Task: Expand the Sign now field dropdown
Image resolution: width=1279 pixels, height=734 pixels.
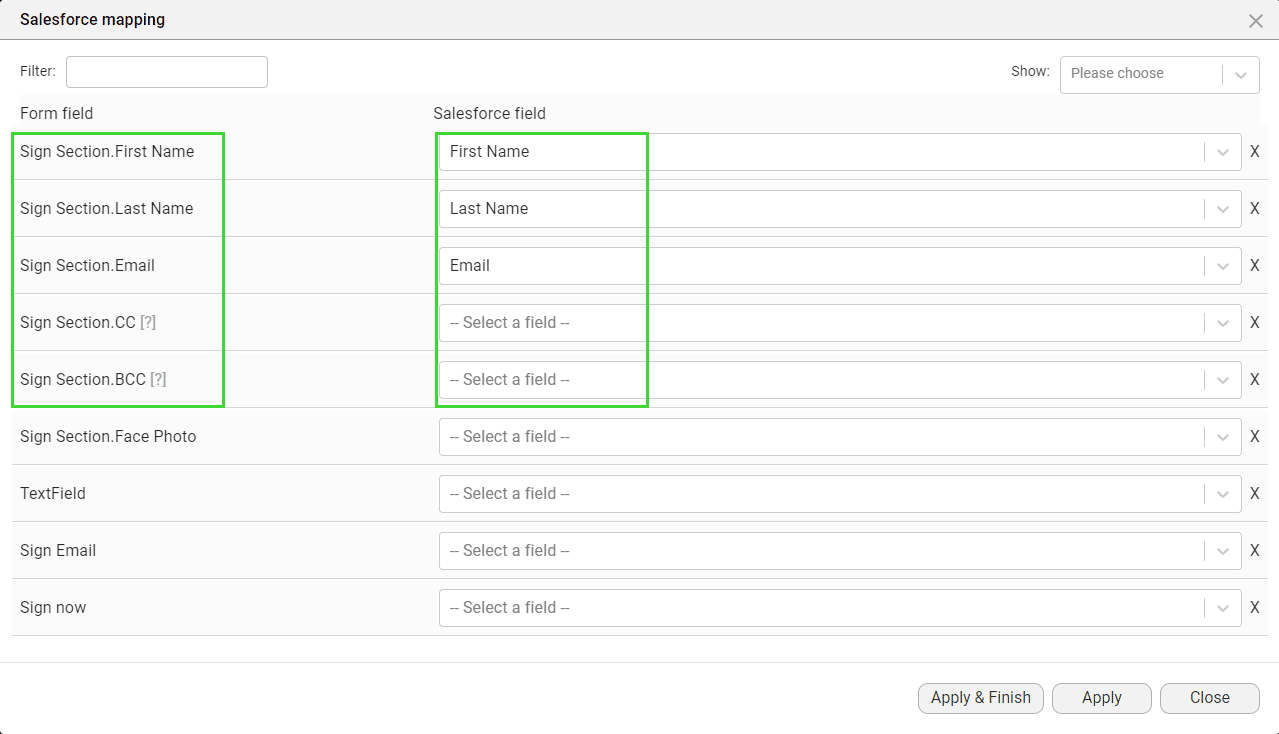Action: point(1222,607)
